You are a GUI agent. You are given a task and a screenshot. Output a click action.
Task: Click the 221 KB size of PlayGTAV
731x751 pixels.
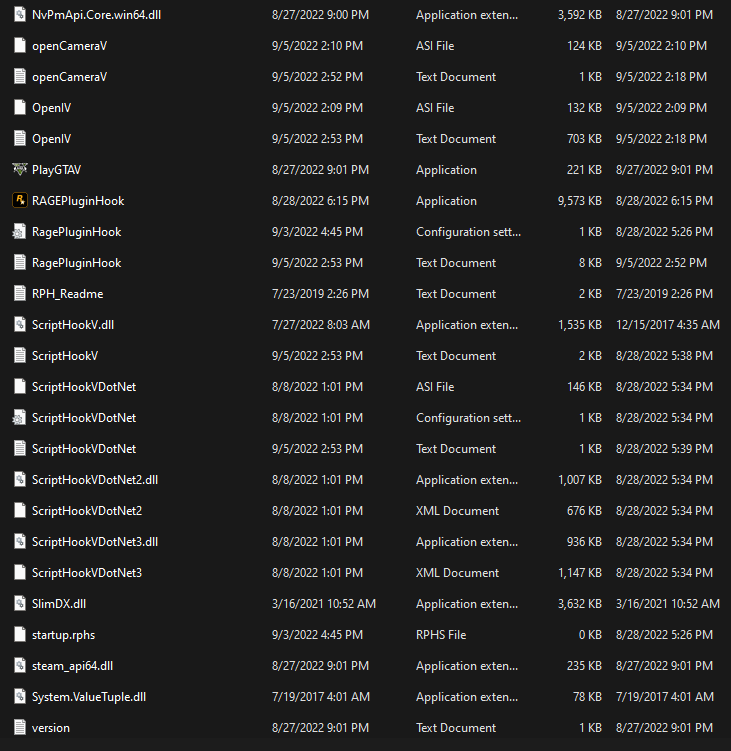(x=584, y=170)
